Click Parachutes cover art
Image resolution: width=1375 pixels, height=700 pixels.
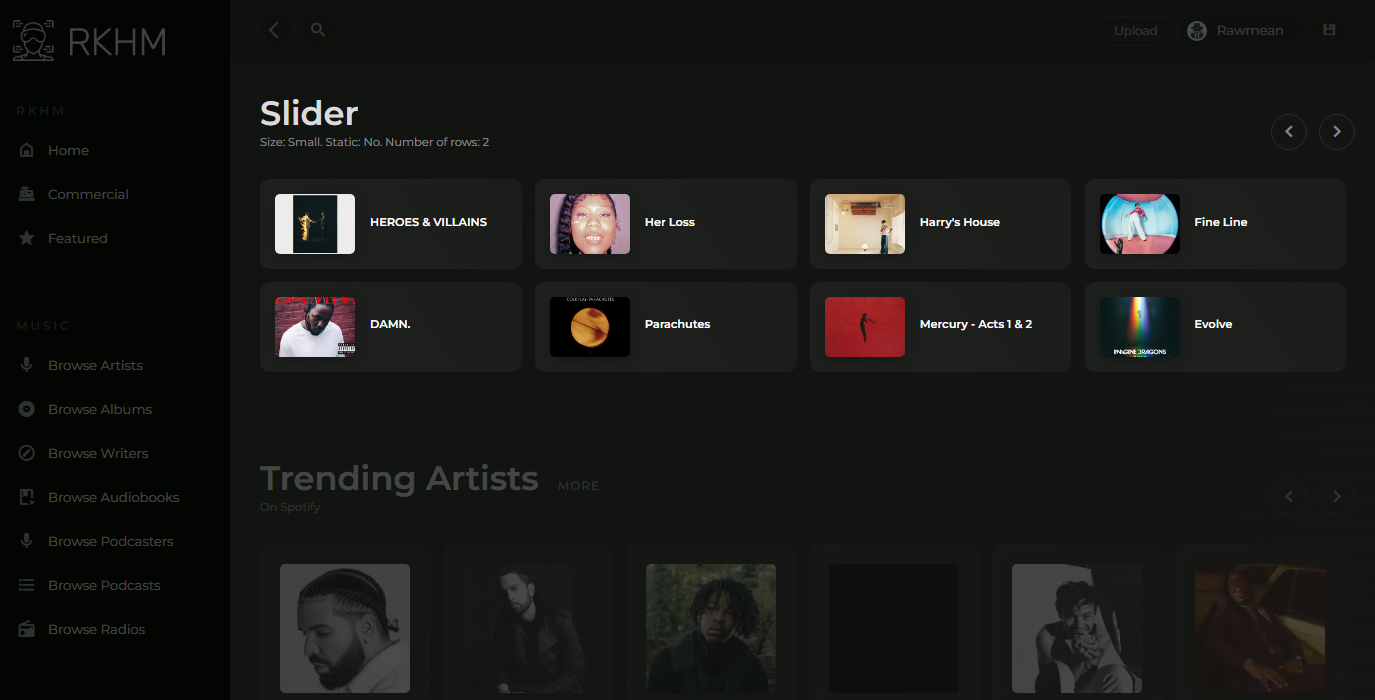(x=590, y=327)
